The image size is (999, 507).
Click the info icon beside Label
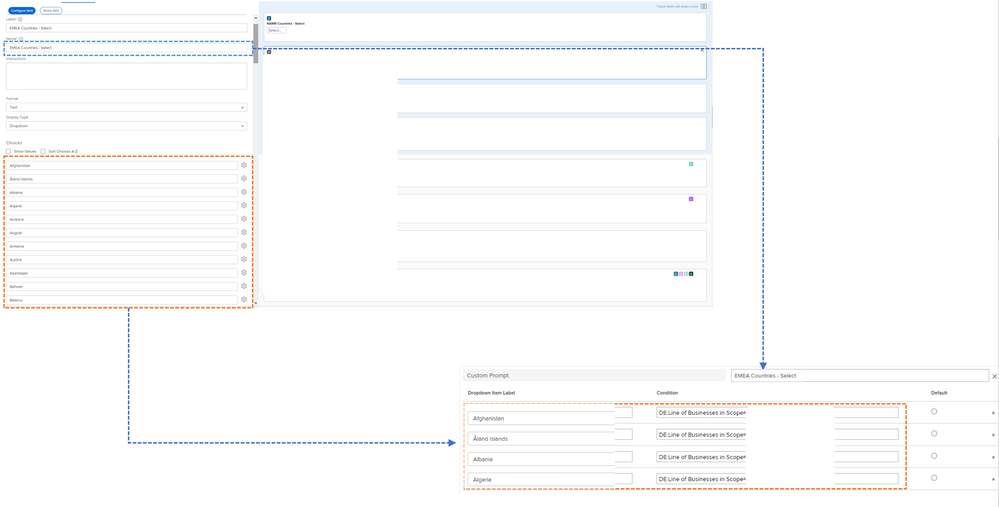pyautogui.click(x=20, y=19)
